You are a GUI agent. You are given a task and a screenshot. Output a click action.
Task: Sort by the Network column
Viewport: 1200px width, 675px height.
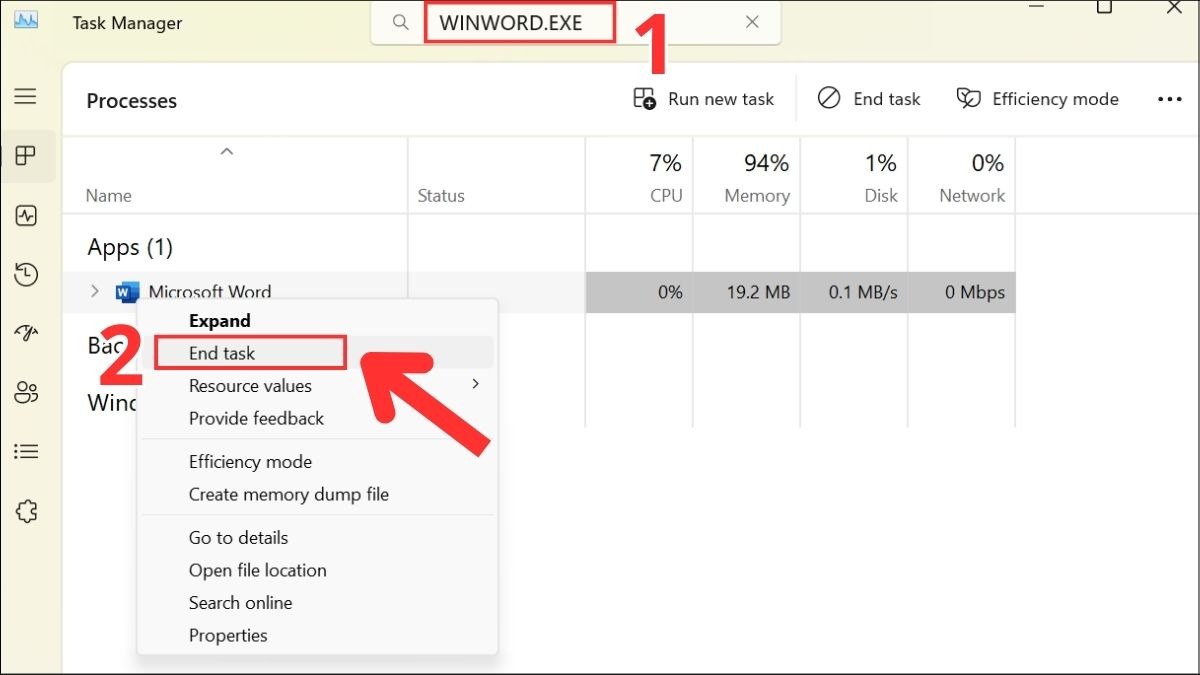(x=972, y=196)
